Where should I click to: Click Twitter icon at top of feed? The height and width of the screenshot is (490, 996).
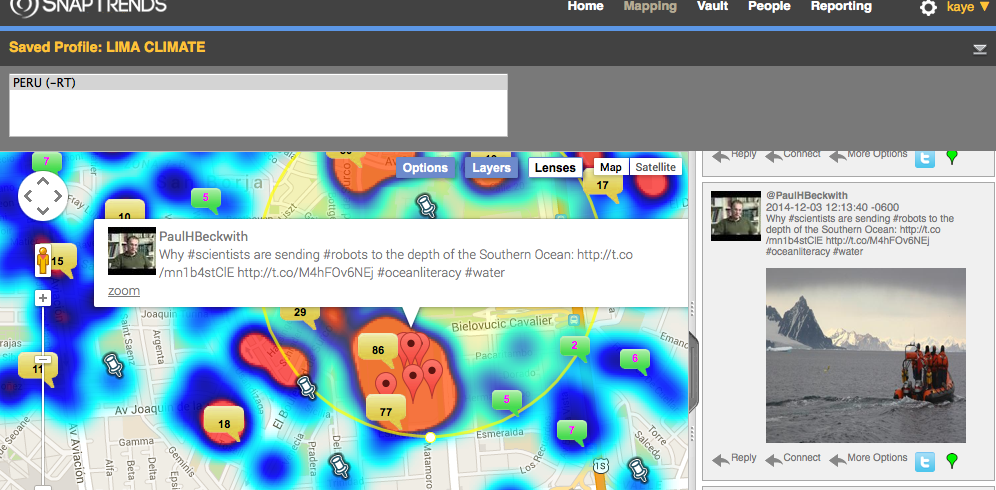925,159
